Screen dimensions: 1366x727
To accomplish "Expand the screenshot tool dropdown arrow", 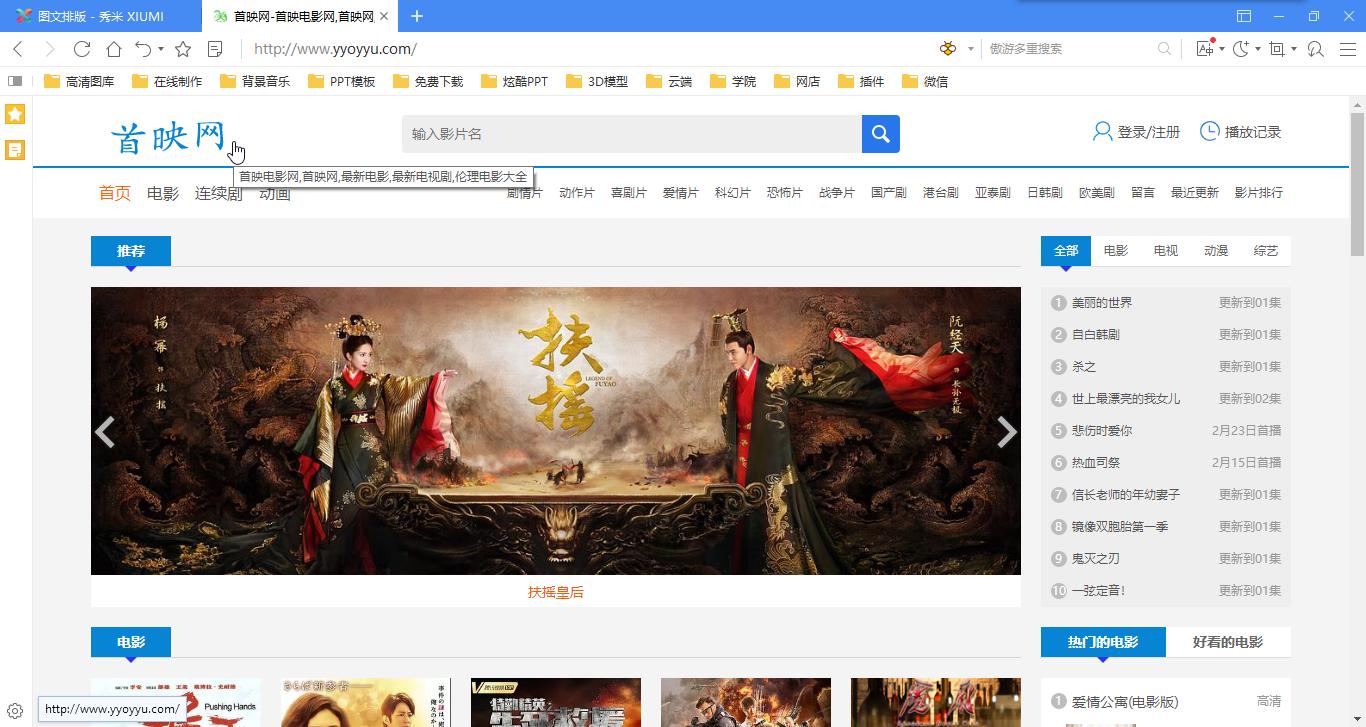I will [1294, 49].
